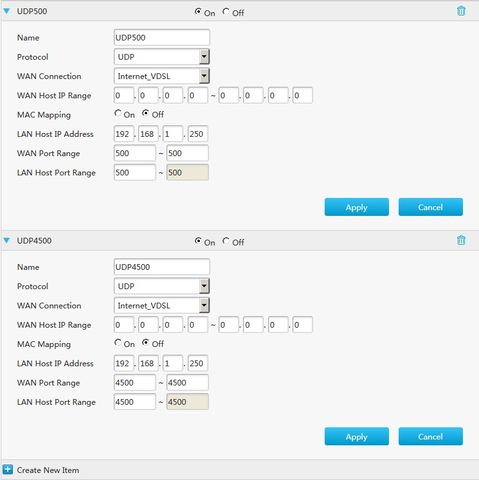Edit the Name field containing UDP4500
Viewport: 479px width, 480px height.
[x=162, y=267]
